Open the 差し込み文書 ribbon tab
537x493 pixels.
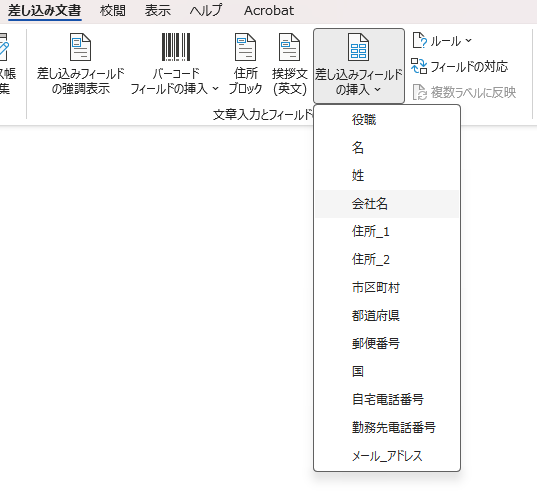click(45, 11)
